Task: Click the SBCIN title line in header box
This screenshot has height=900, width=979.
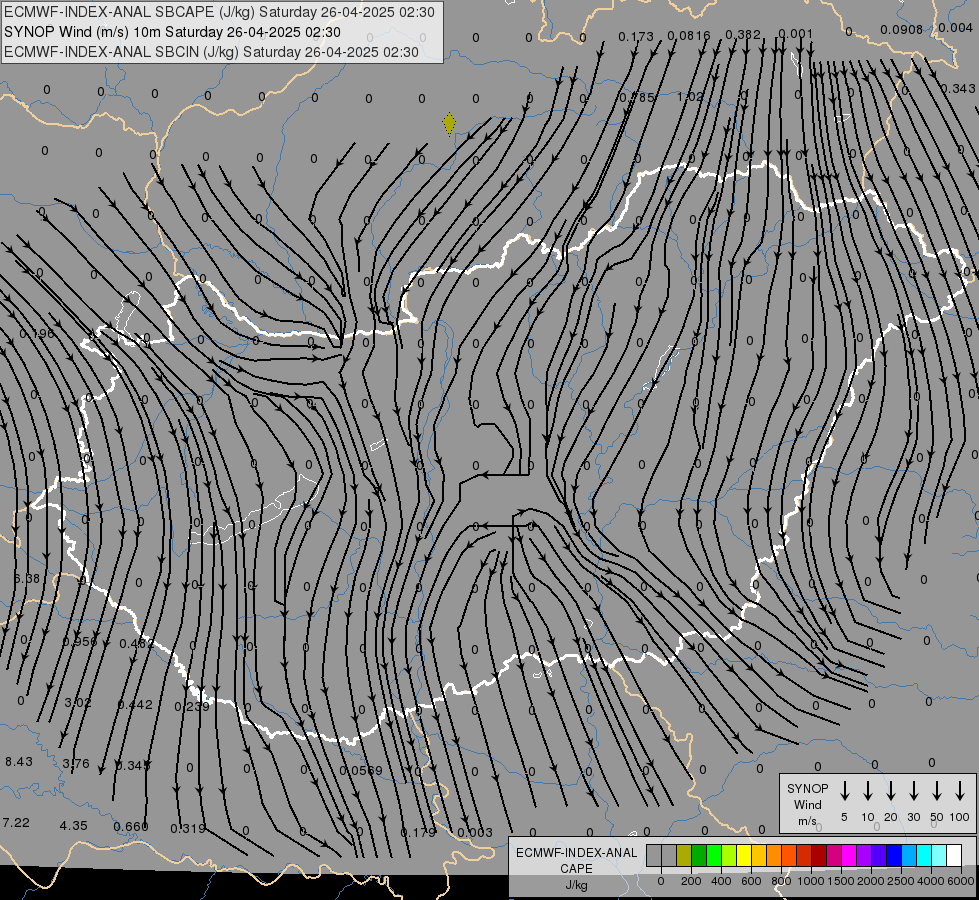Action: [211, 52]
